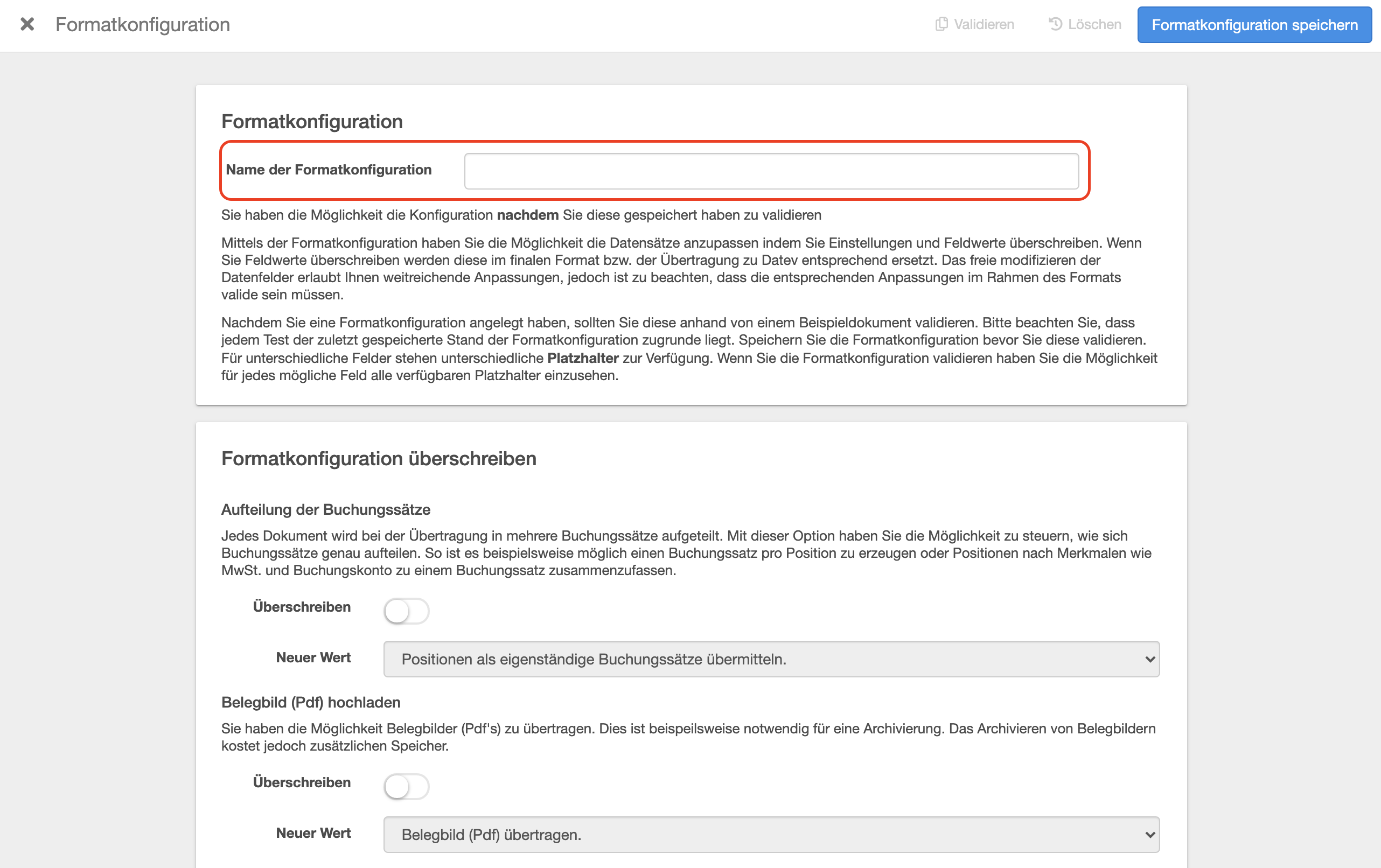Click the 'Belegbild (Pdf) hochladen' subheading
Viewport: 1381px width, 868px height.
(x=311, y=702)
